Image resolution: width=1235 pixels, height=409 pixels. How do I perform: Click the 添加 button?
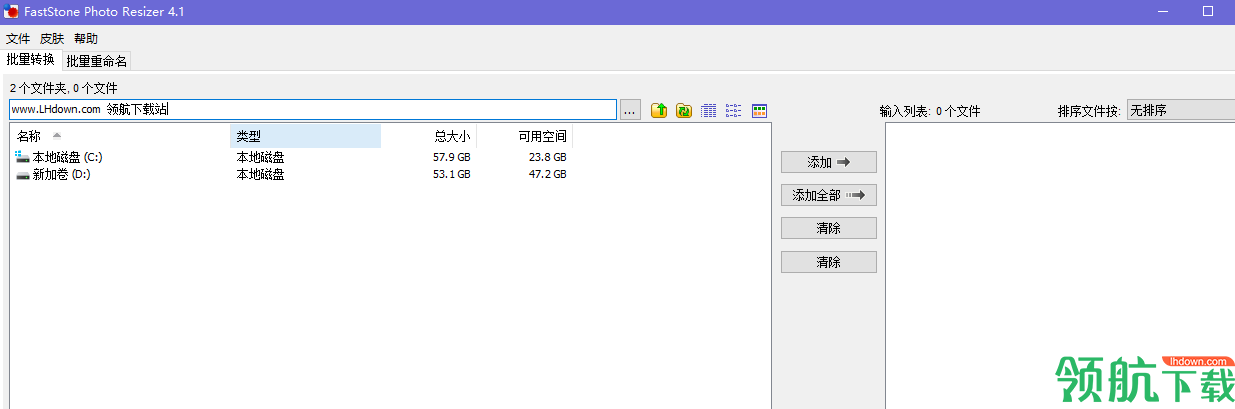(x=829, y=162)
